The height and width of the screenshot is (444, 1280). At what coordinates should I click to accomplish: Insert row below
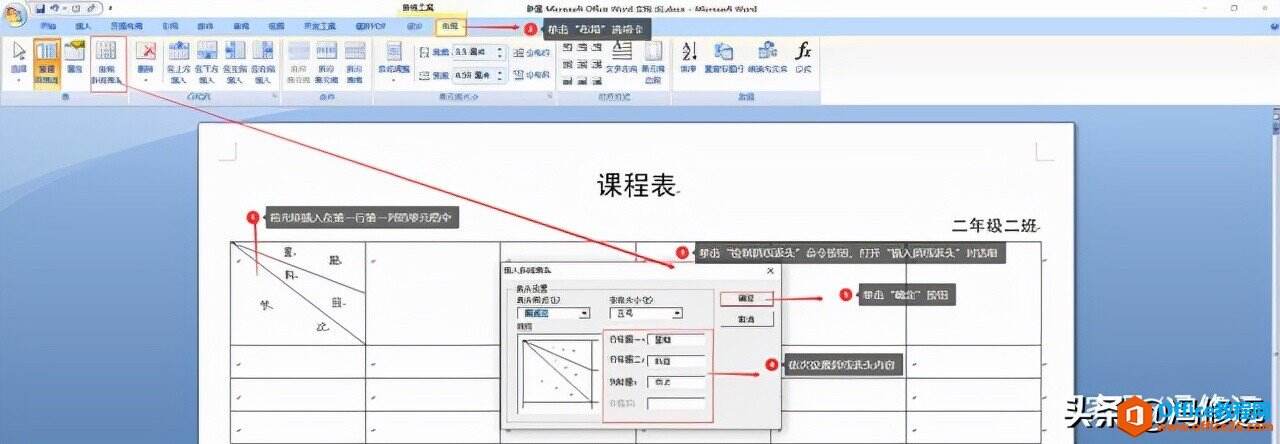tap(207, 60)
